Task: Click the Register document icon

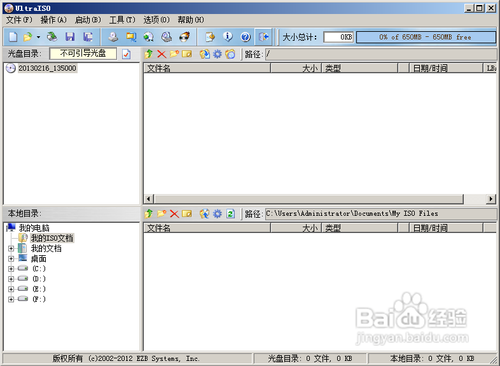Action: click(210, 37)
